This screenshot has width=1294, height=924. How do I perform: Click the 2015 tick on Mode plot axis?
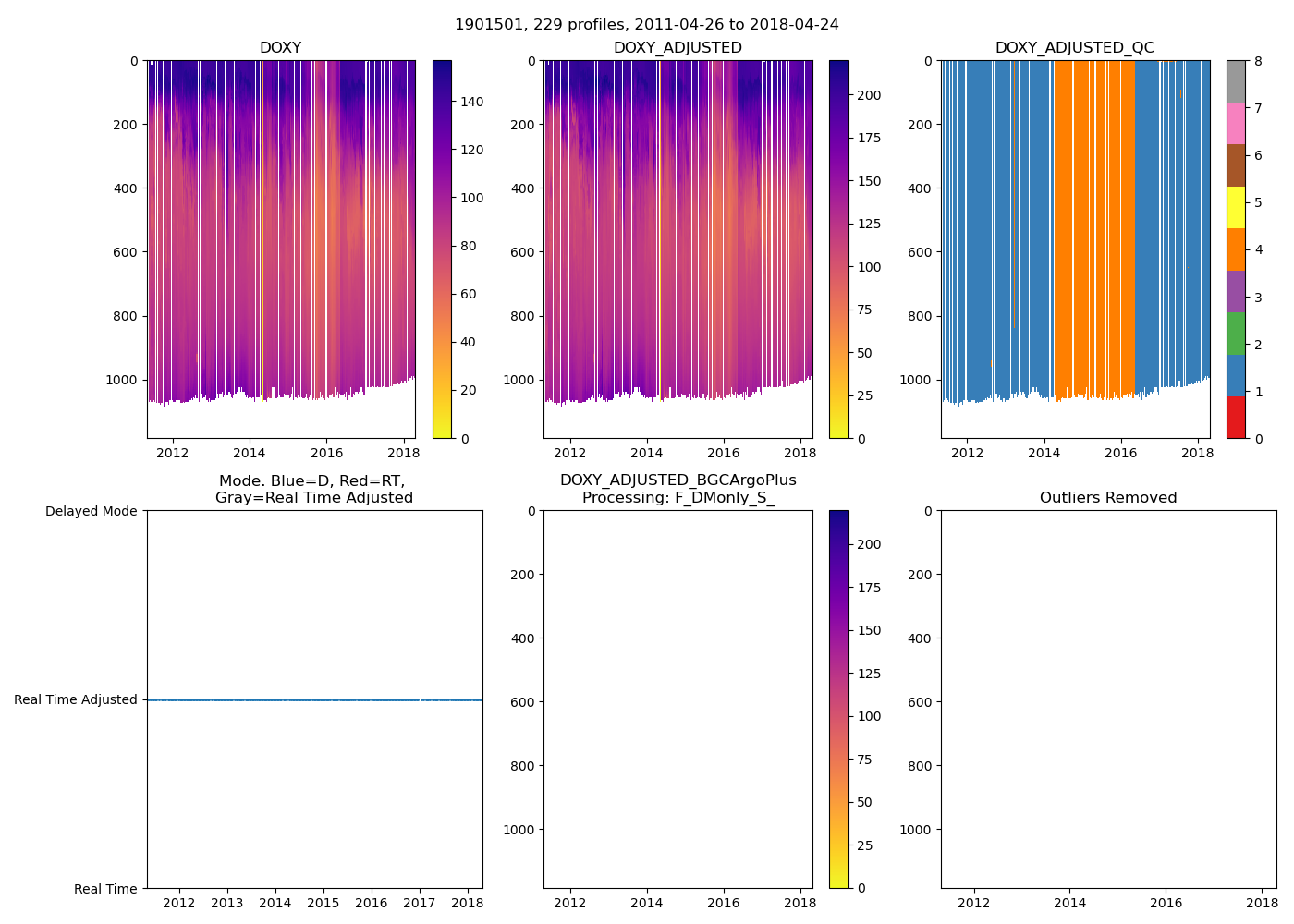pos(323,903)
